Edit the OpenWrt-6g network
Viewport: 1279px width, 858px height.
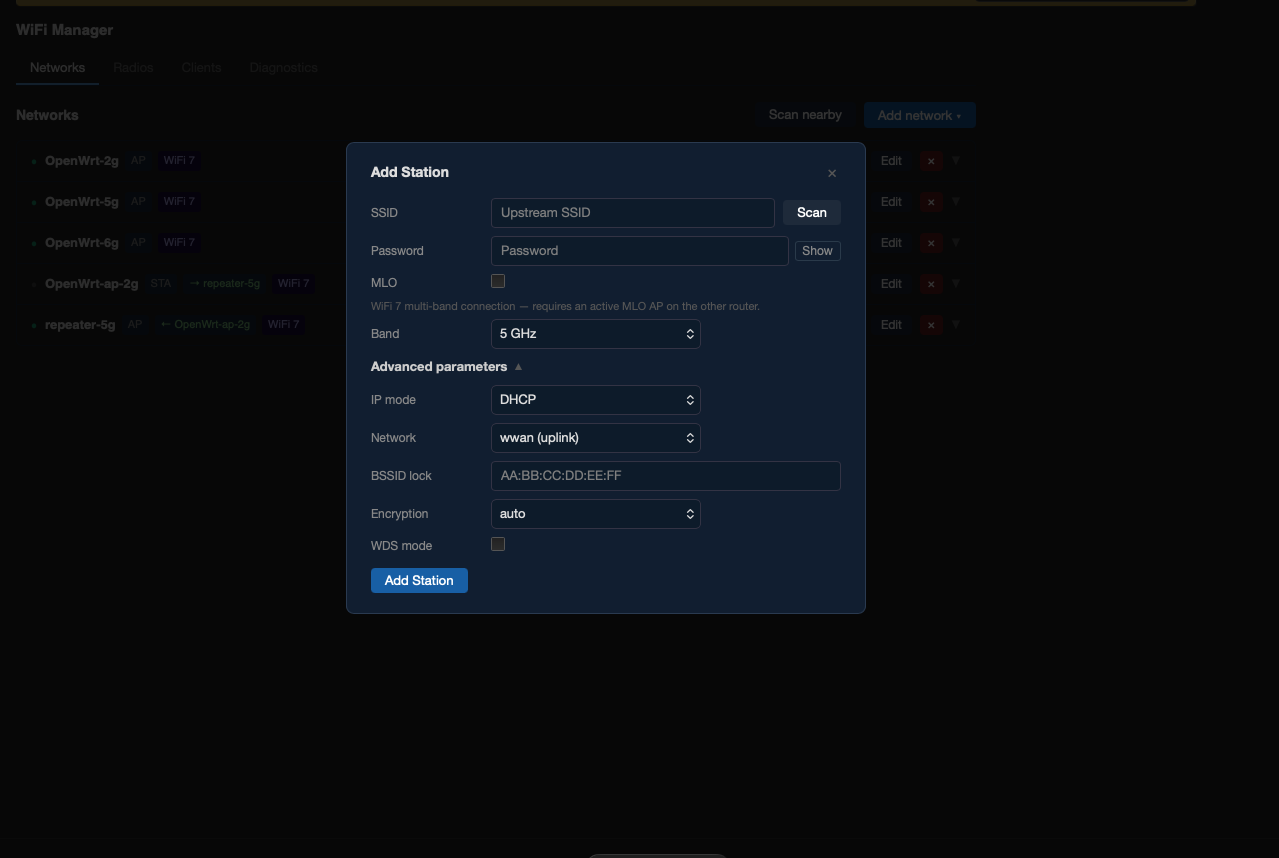(891, 243)
